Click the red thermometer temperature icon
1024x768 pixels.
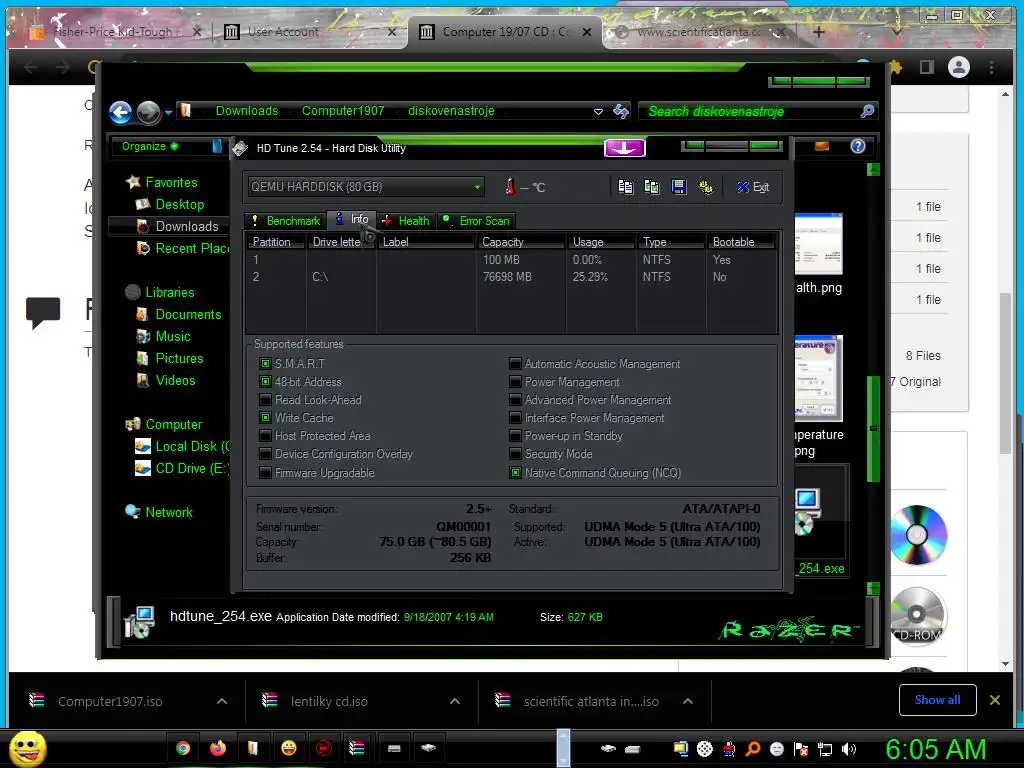pyautogui.click(x=510, y=187)
